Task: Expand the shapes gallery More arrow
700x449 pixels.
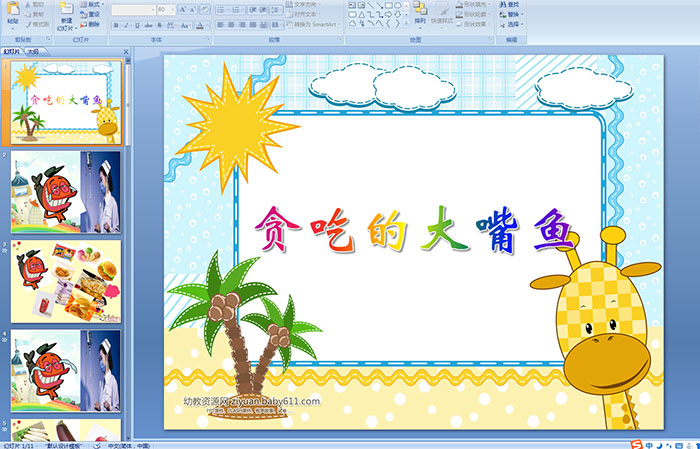Action: pyautogui.click(x=406, y=23)
